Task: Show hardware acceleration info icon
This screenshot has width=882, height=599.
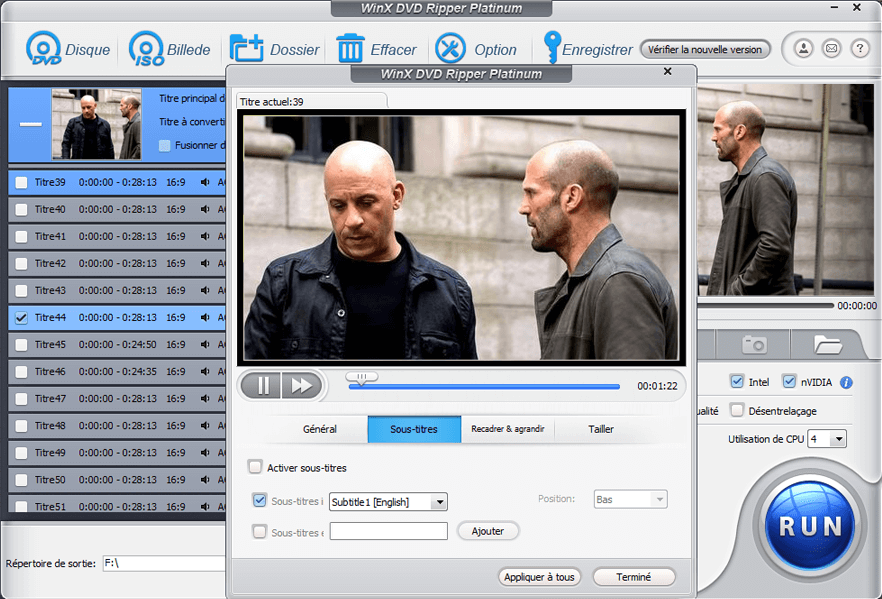Action: [x=846, y=382]
